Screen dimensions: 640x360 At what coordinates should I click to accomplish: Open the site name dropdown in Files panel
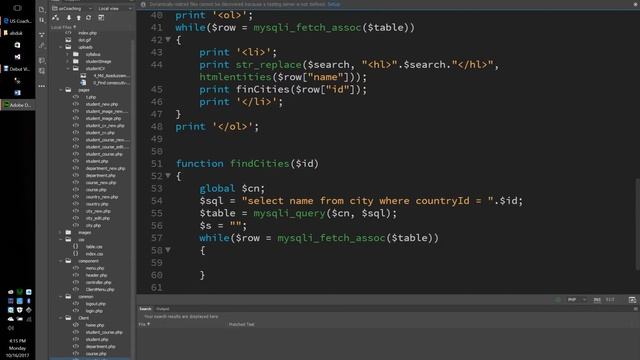pyautogui.click(x=73, y=9)
